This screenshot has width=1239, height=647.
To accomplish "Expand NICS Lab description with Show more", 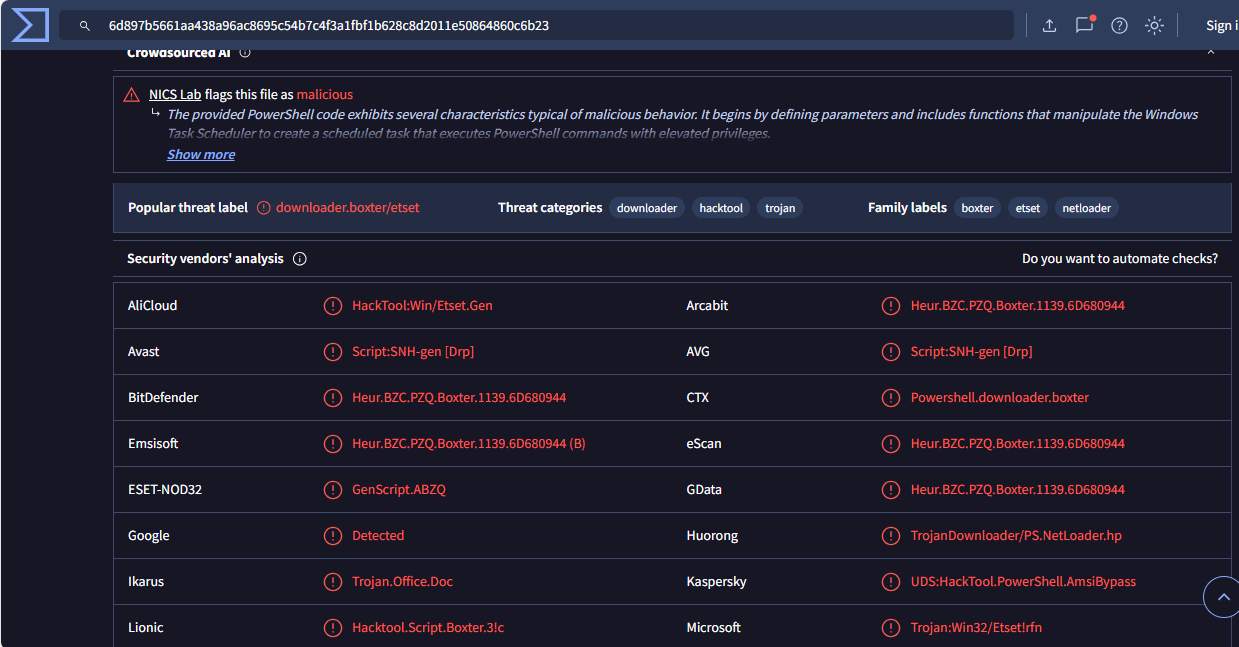I will click(201, 154).
